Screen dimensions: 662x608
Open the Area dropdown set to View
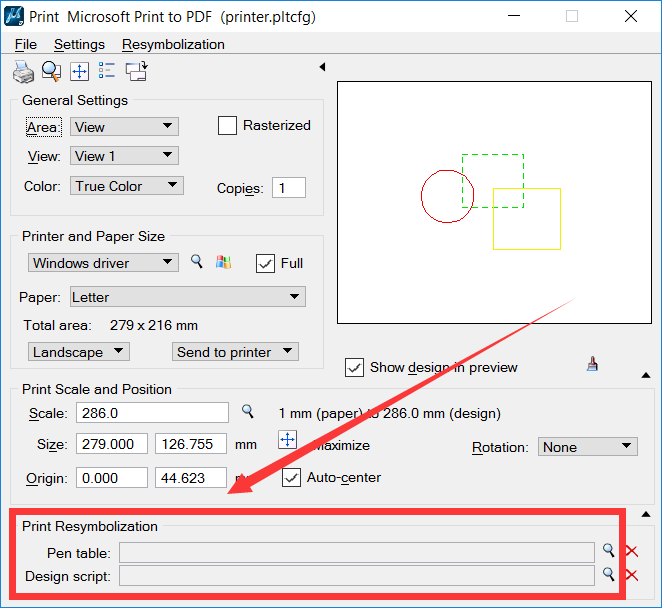coord(124,127)
